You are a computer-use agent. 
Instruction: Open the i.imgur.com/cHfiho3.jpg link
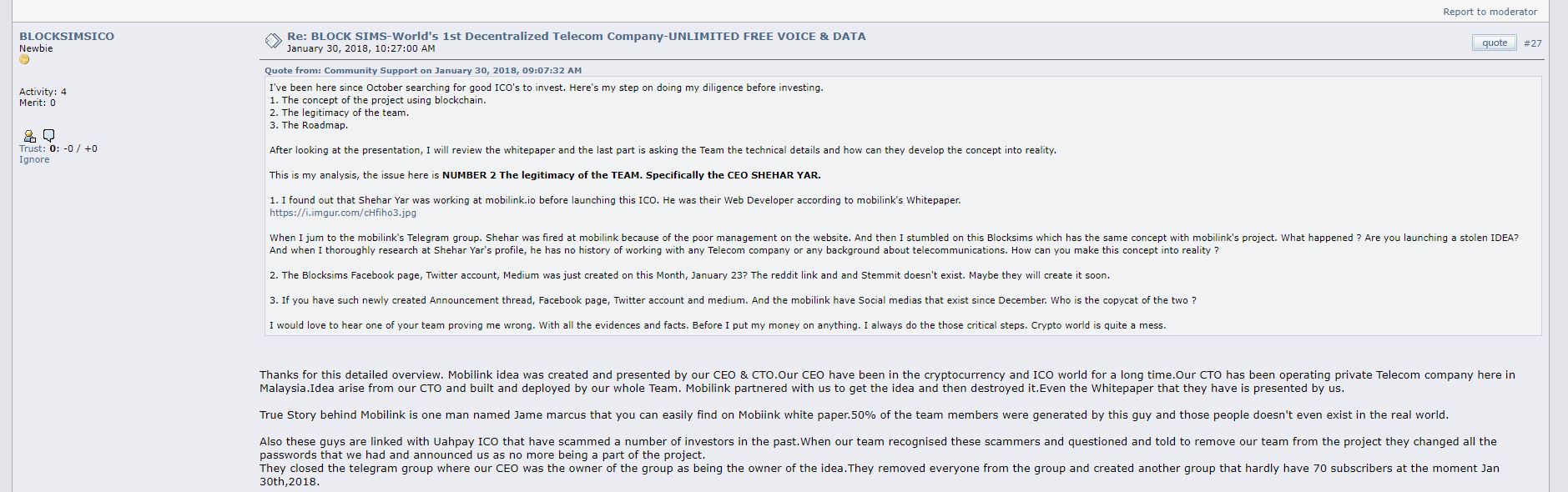coord(343,213)
